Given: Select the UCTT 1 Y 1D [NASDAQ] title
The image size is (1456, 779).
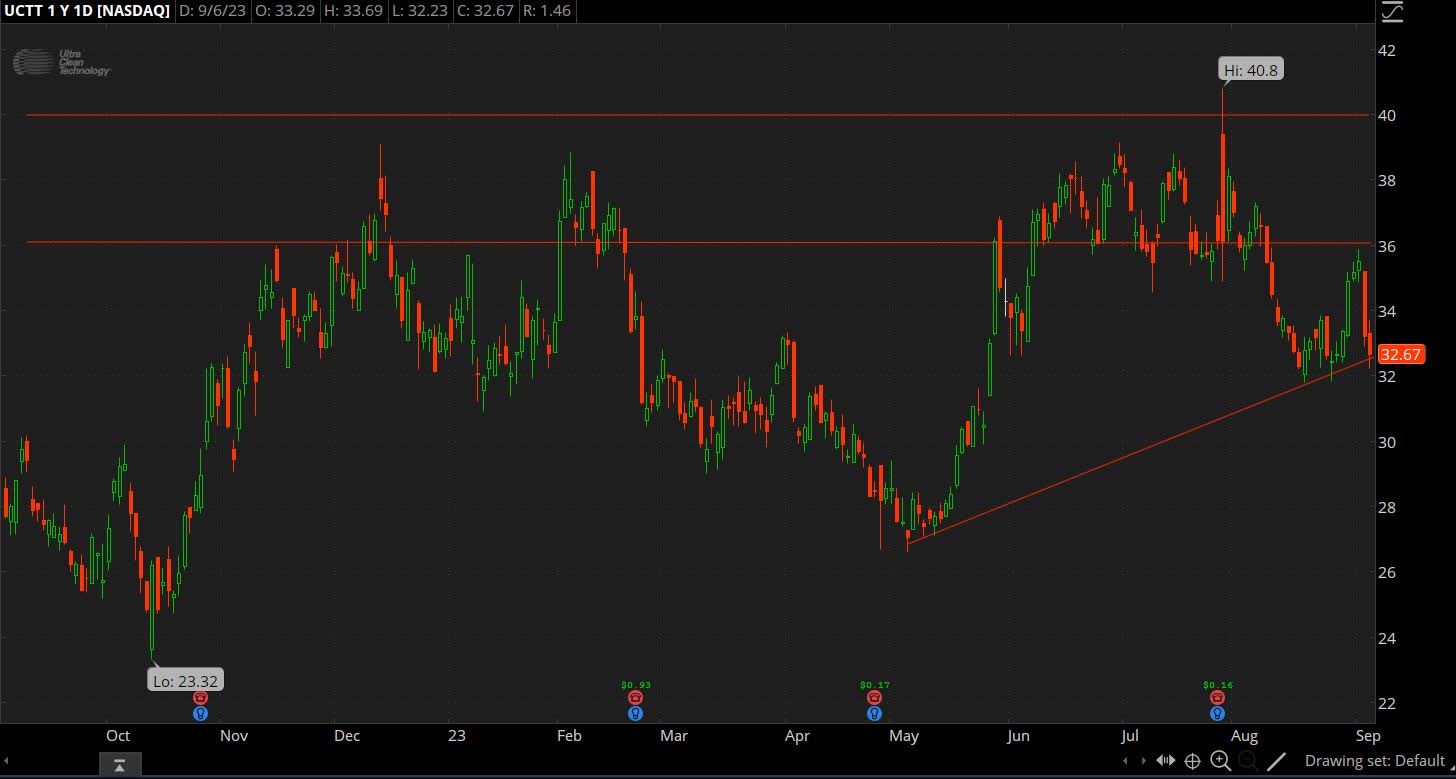Looking at the screenshot, I should (x=87, y=12).
